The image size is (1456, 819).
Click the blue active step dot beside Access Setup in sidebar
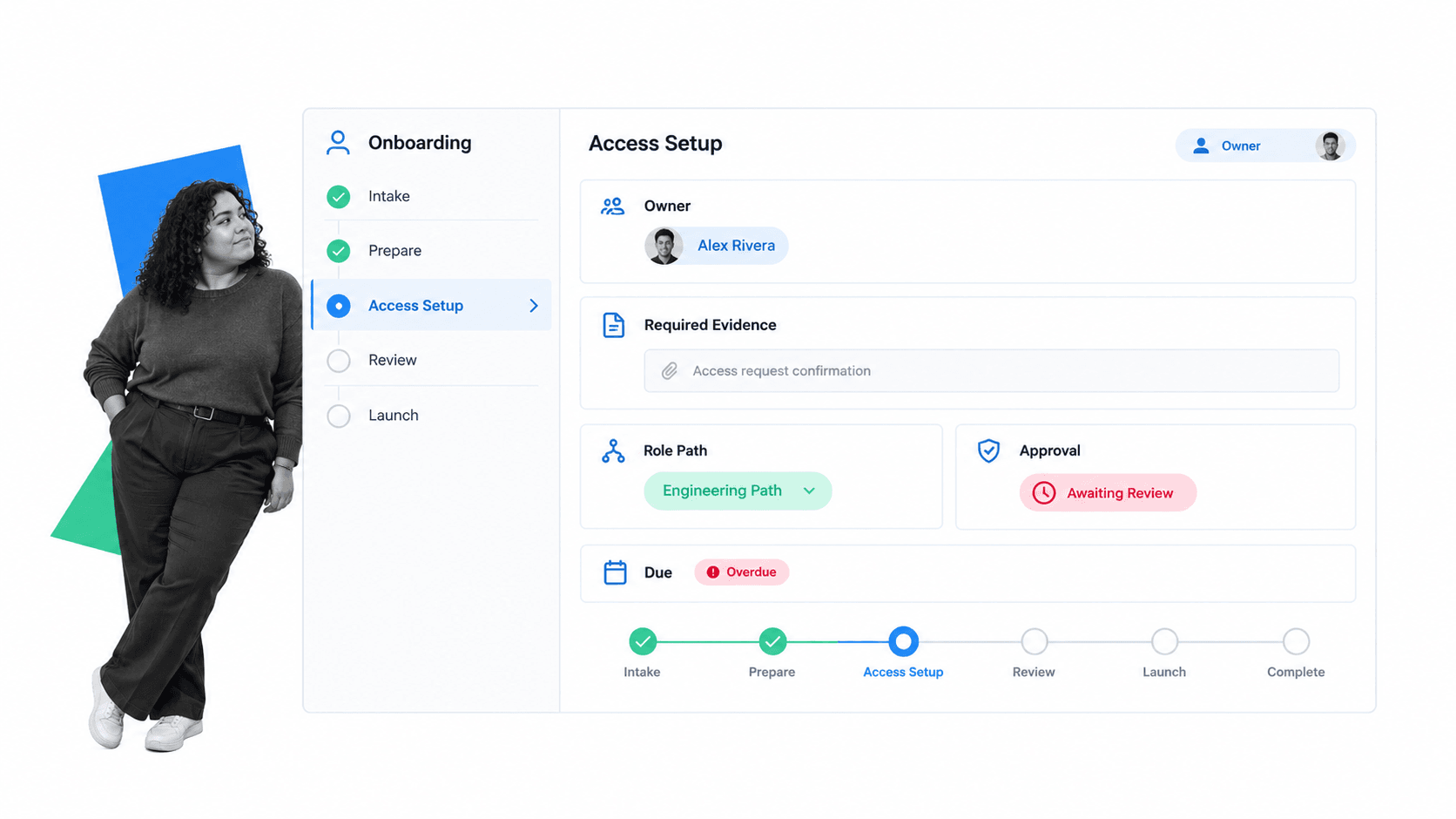tap(339, 306)
